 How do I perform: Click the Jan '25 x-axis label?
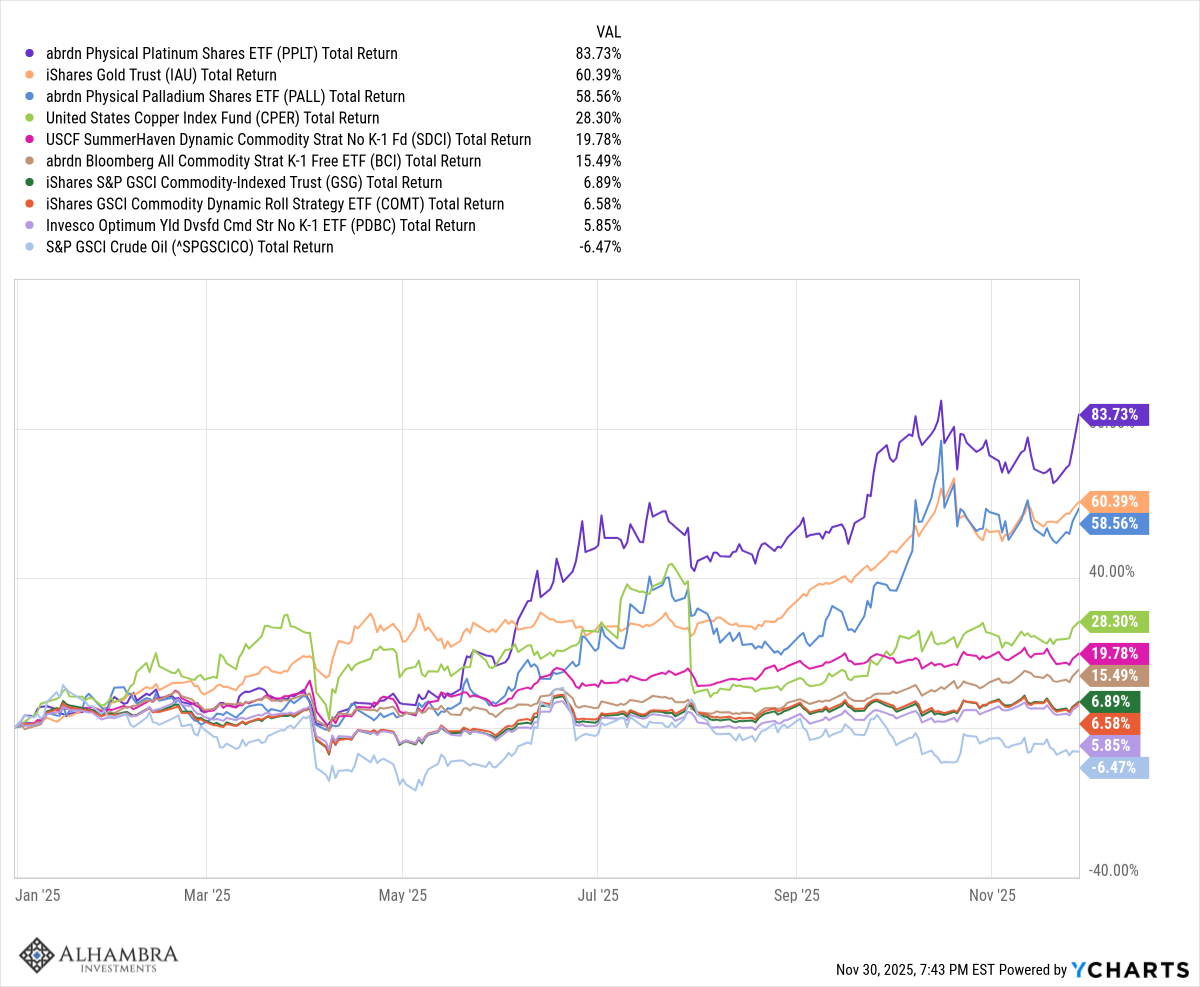[x=38, y=895]
